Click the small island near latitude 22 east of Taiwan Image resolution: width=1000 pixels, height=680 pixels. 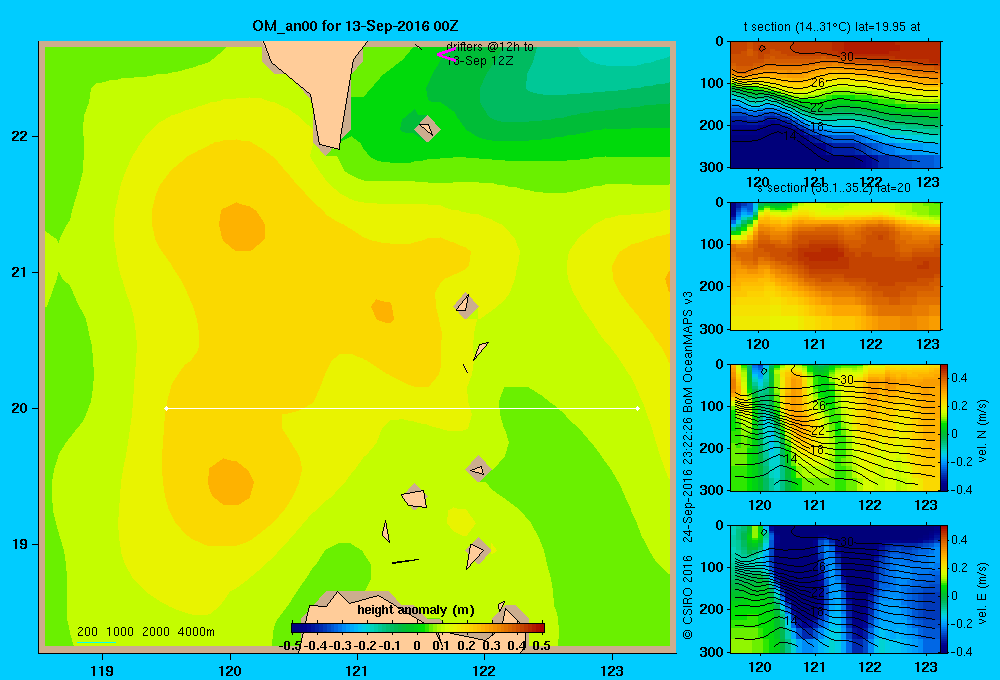427,129
